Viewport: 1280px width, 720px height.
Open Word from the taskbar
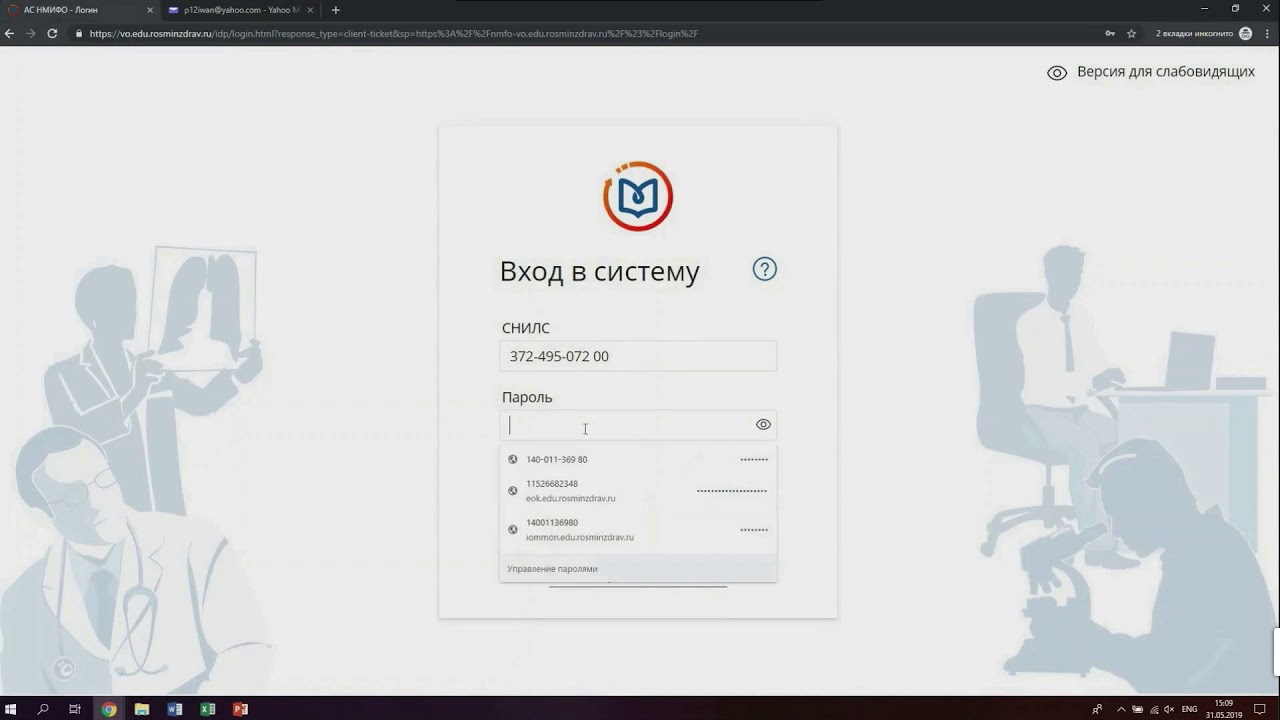175,709
